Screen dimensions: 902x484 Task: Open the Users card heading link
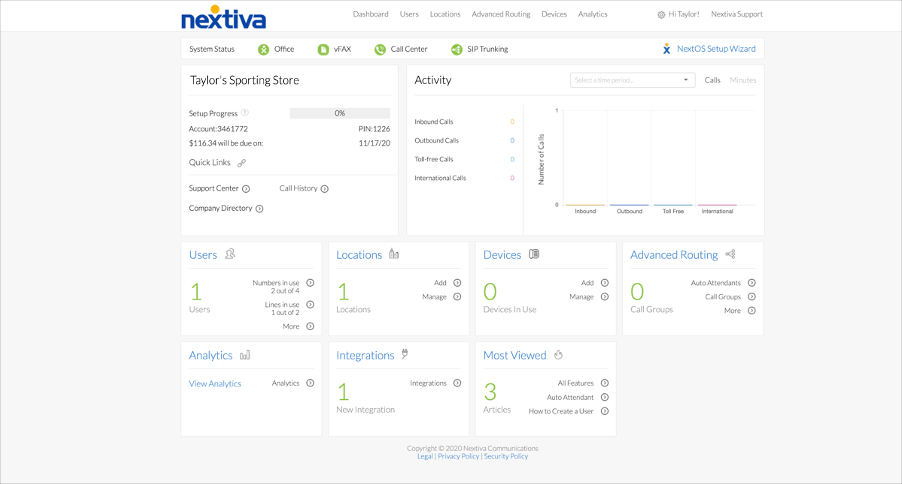coord(203,255)
